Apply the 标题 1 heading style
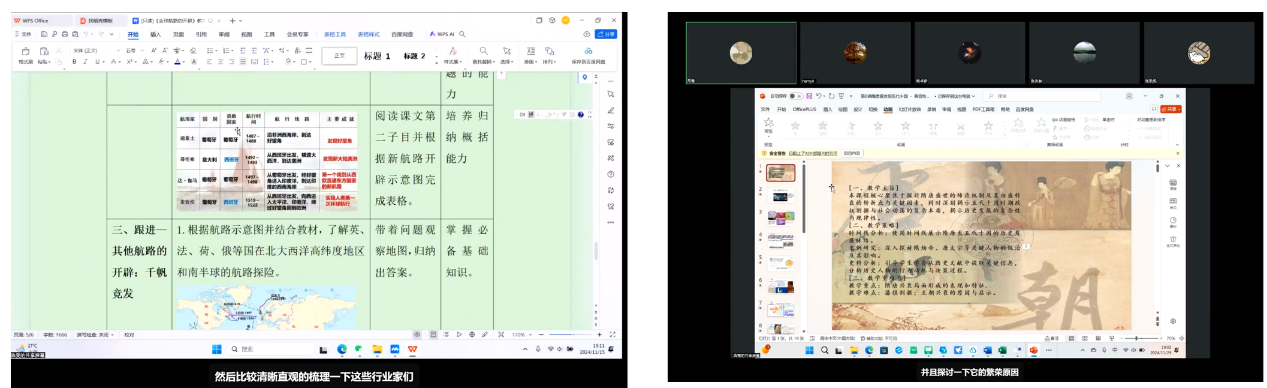This screenshot has height=388, width=1267. pyautogui.click(x=377, y=56)
